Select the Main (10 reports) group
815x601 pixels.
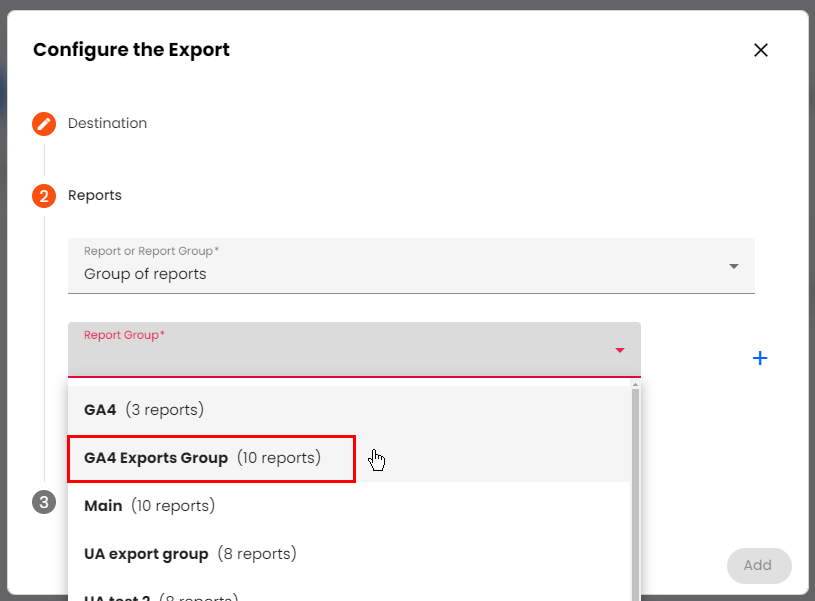click(x=149, y=506)
